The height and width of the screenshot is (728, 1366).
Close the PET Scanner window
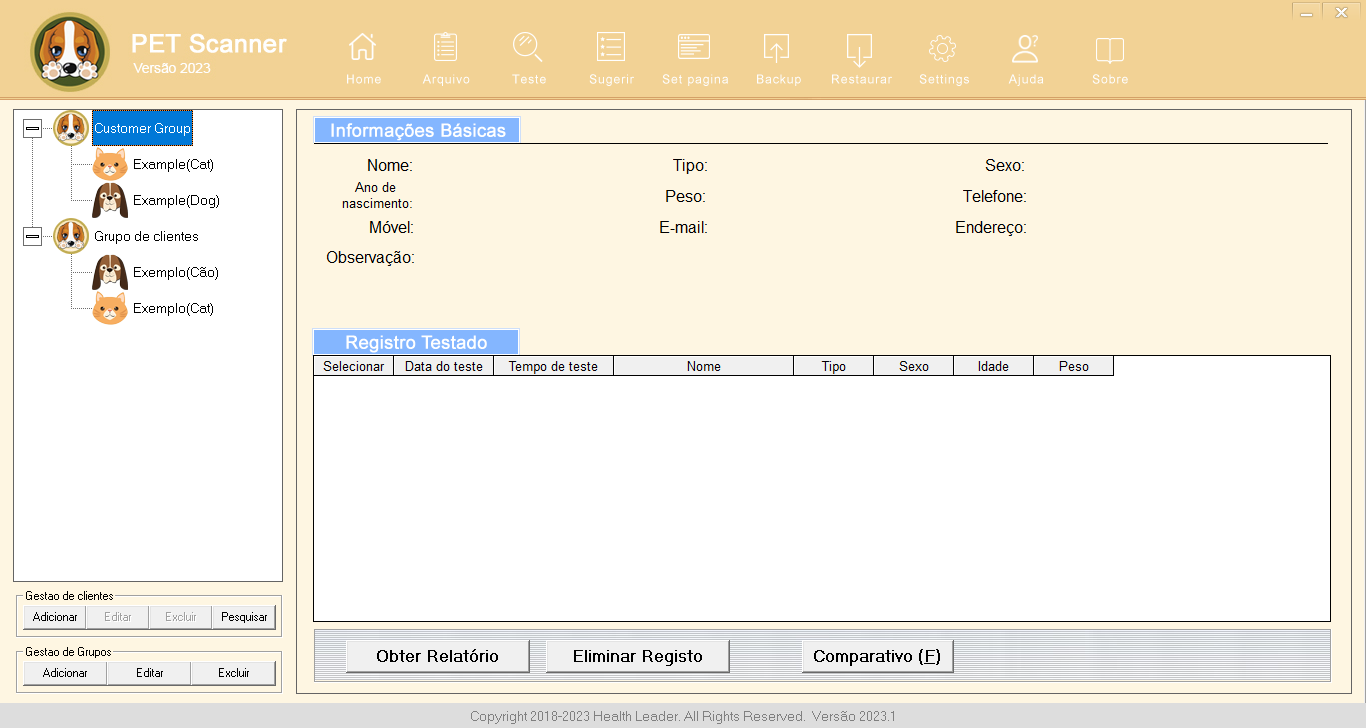[1341, 11]
